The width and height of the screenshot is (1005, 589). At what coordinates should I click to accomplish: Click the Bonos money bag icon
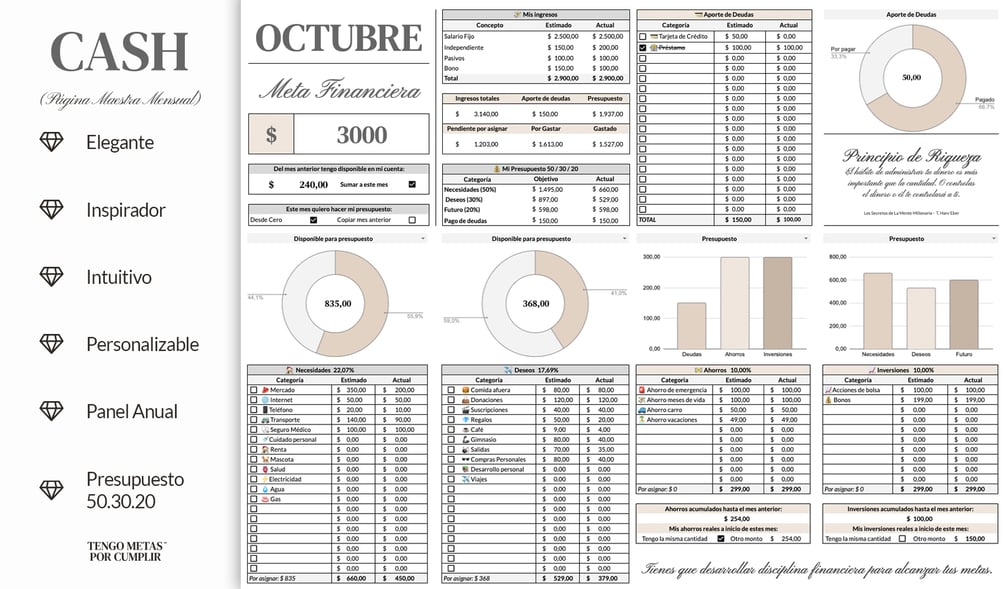click(828, 400)
